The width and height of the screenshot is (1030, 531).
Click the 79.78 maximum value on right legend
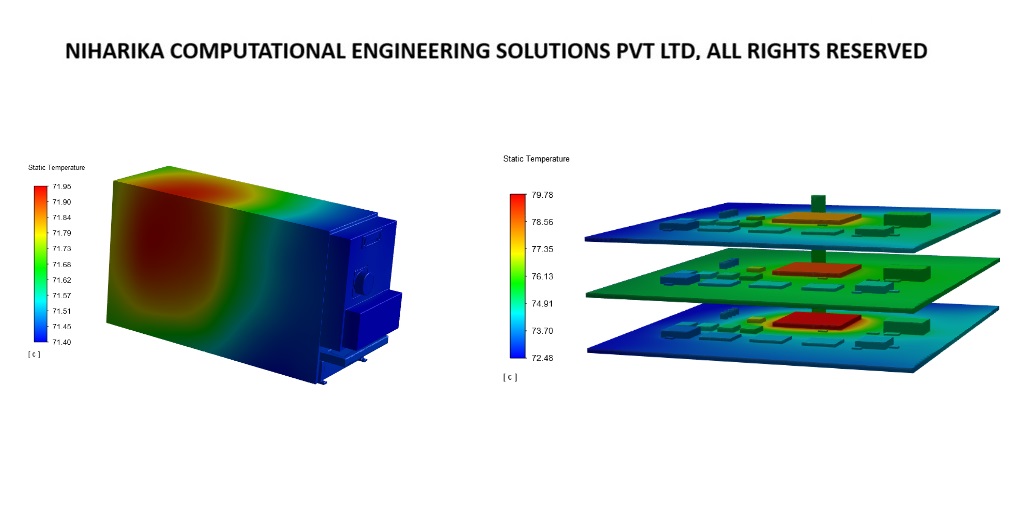click(x=542, y=195)
